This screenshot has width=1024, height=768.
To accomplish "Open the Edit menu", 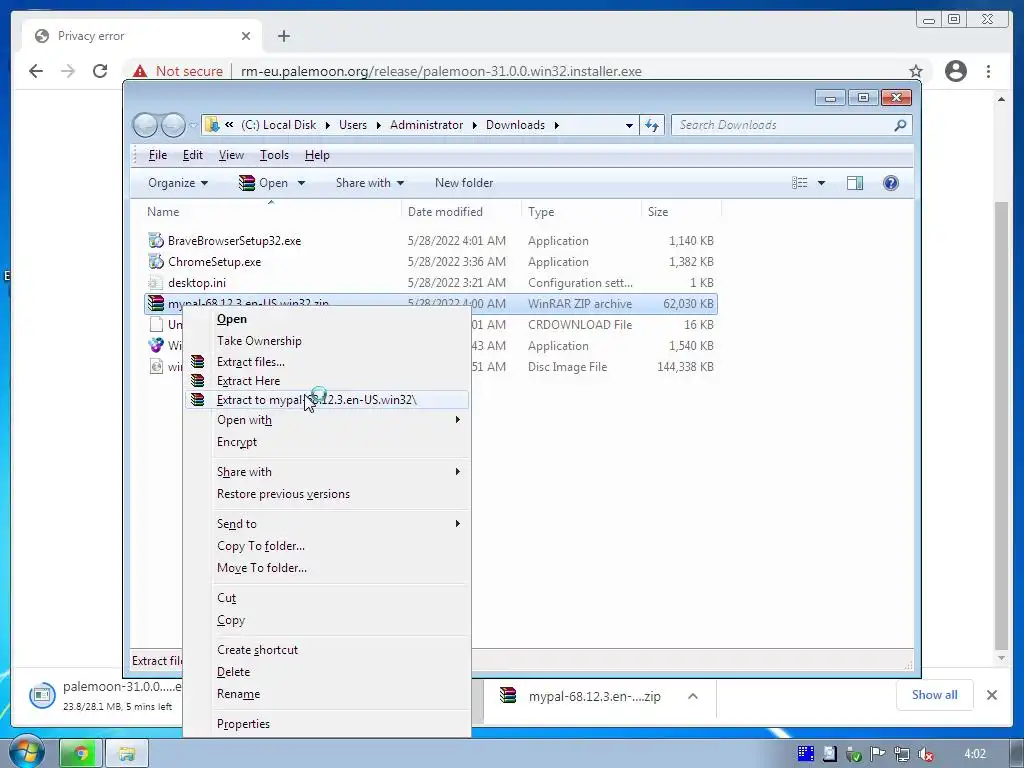I will [193, 155].
